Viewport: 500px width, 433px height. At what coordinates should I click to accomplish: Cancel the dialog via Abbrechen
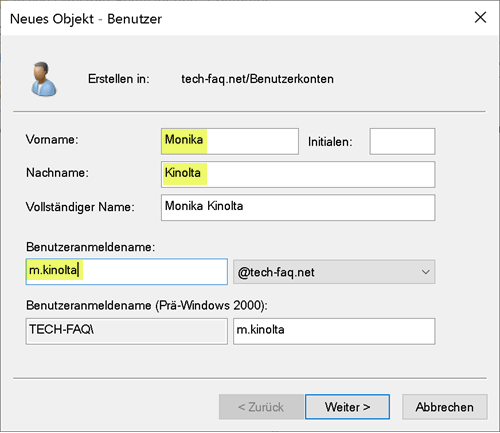tap(445, 407)
